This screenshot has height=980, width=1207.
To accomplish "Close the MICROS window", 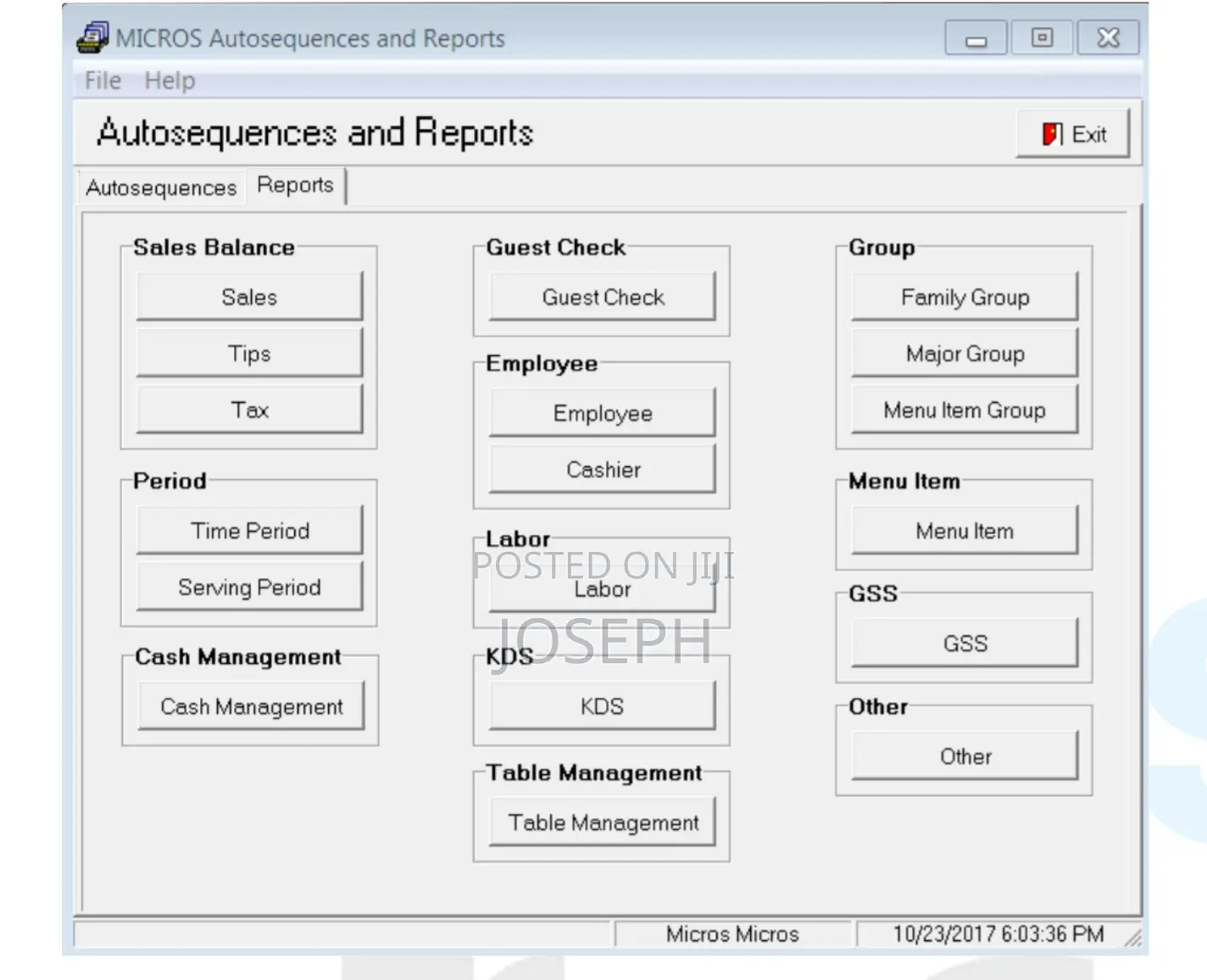I will click(1108, 38).
